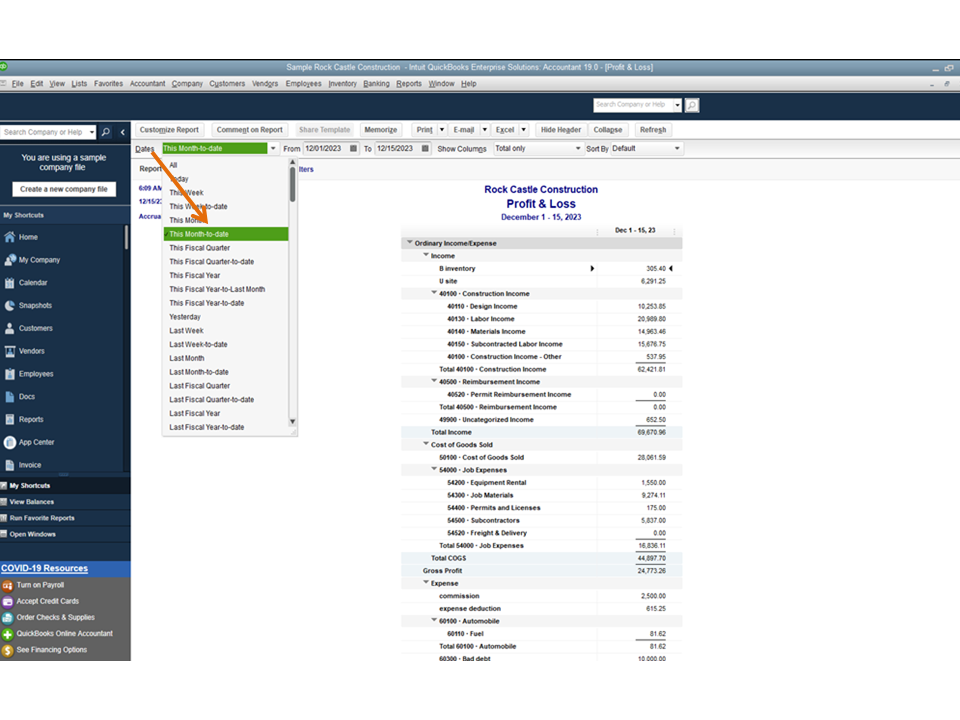Click the From date field

pyautogui.click(x=326, y=149)
